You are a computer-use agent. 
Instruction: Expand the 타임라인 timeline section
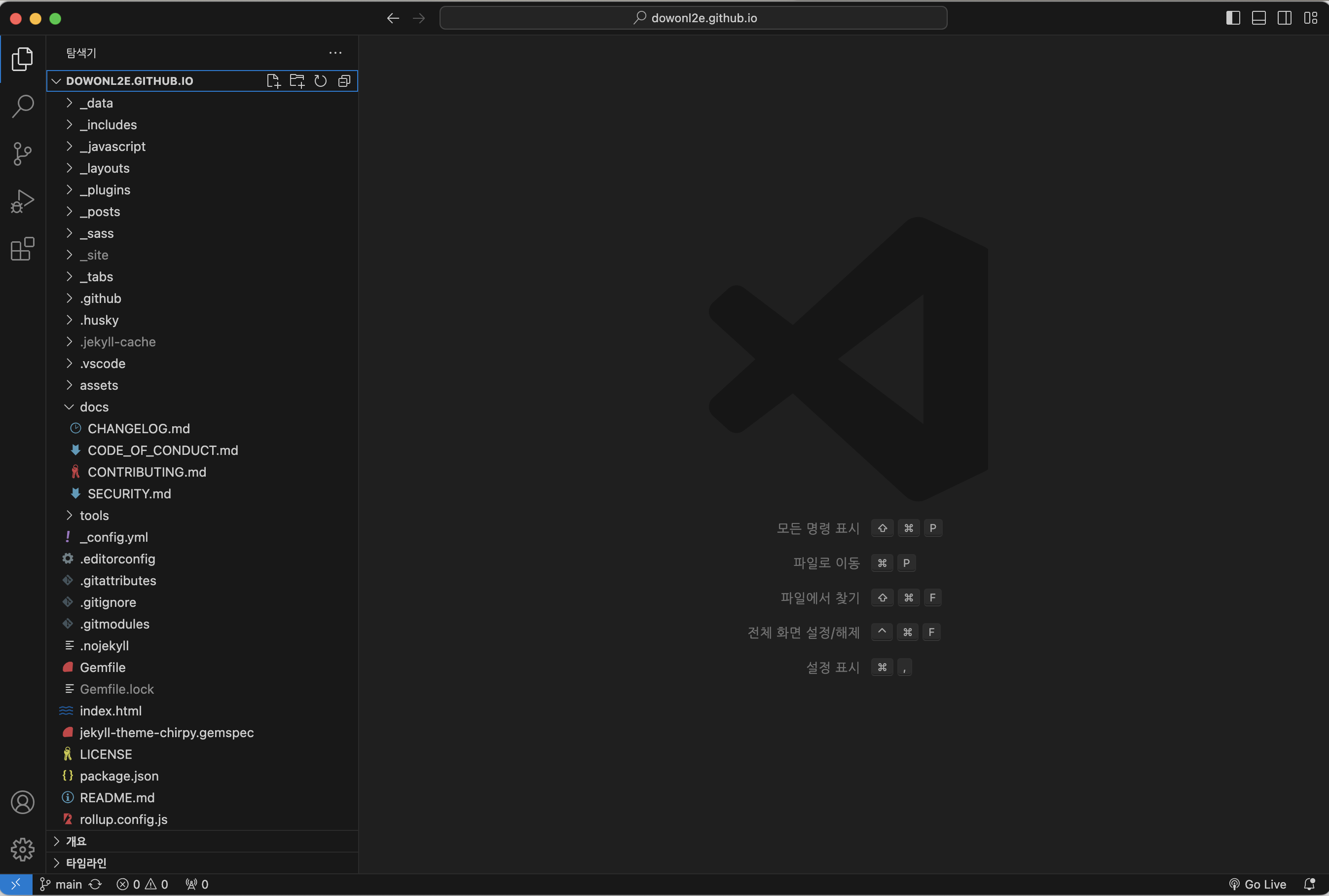coord(202,863)
